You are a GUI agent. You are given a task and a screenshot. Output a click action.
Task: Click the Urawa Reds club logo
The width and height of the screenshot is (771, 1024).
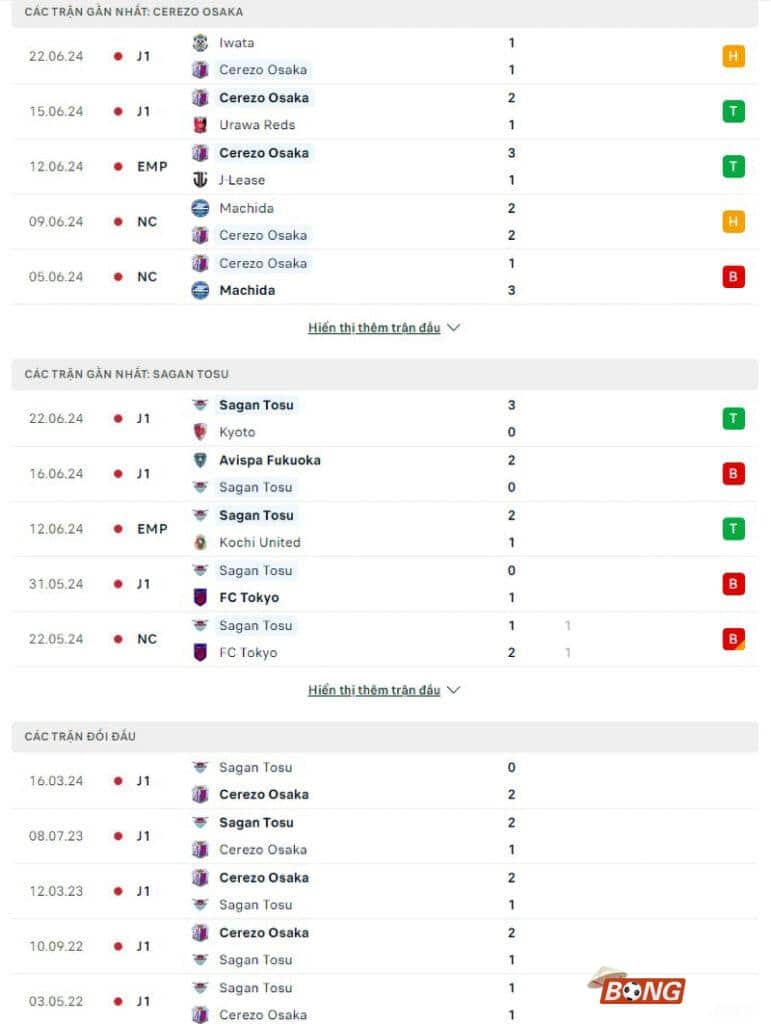coord(200,125)
